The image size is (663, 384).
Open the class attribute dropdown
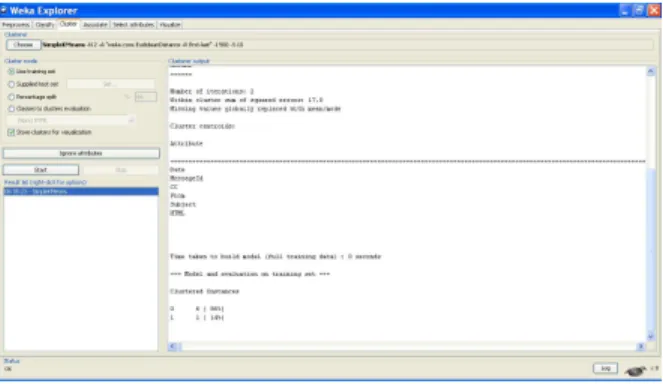(x=71, y=121)
